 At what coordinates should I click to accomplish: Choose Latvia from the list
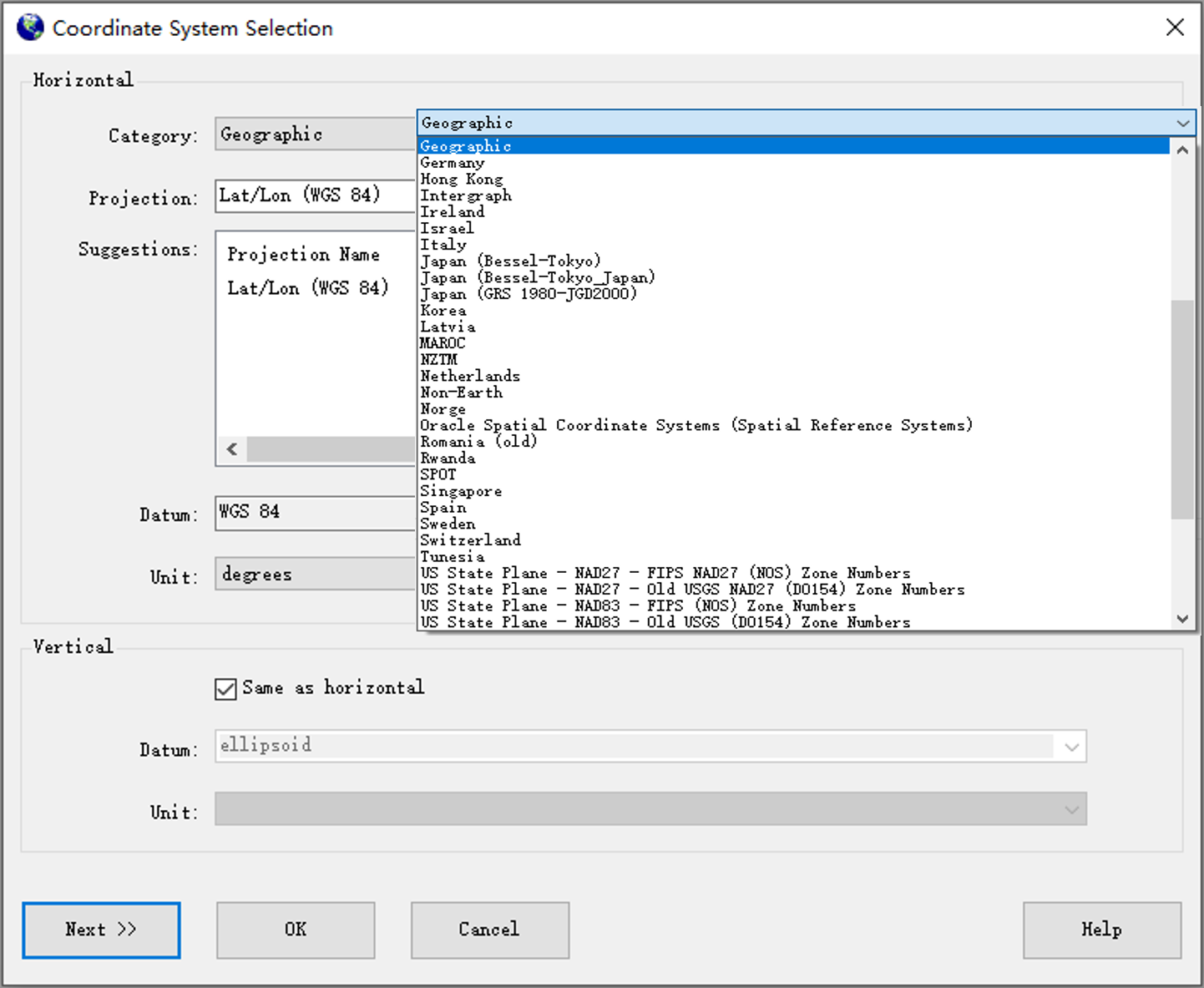point(793,327)
